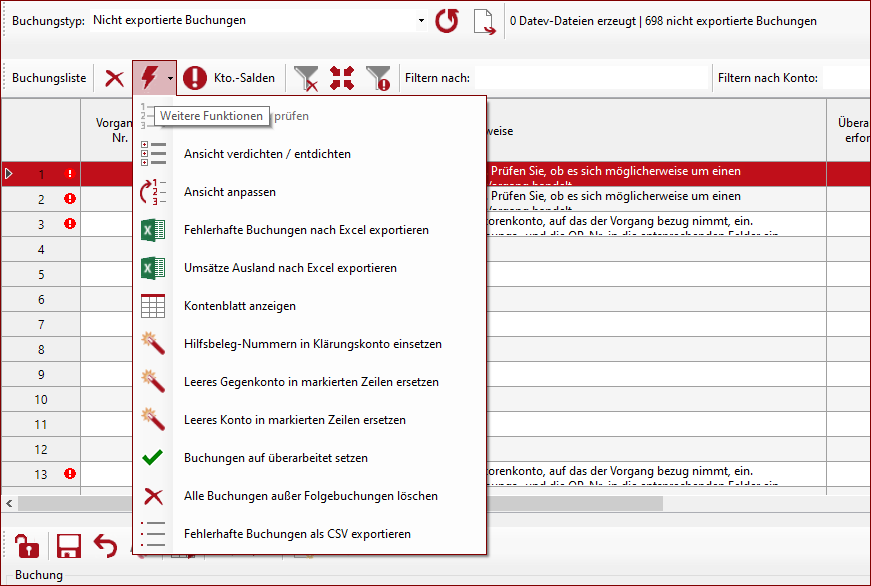871x586 pixels.
Task: Click the red four-arrows collapse icon
Action: (x=342, y=78)
